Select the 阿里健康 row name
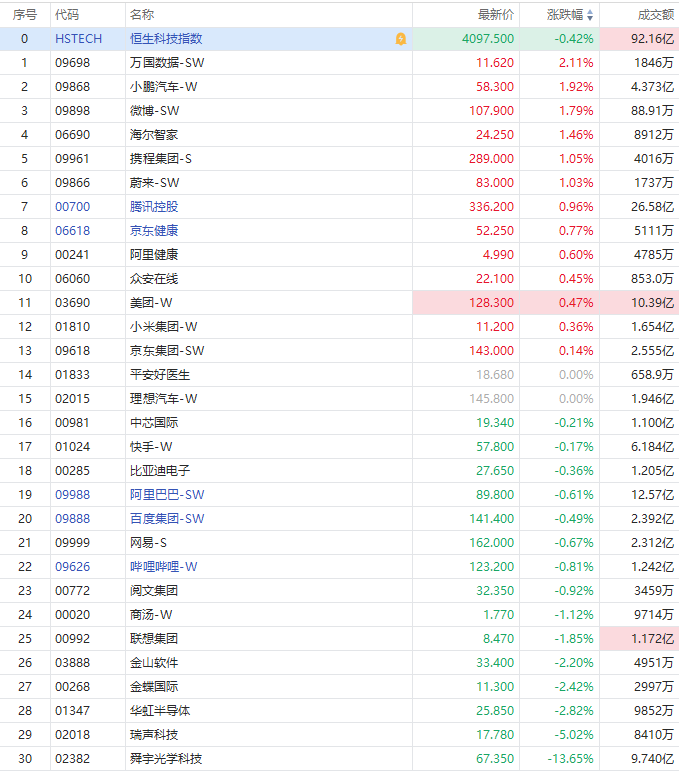Image resolution: width=679 pixels, height=771 pixels. pyautogui.click(x=154, y=255)
